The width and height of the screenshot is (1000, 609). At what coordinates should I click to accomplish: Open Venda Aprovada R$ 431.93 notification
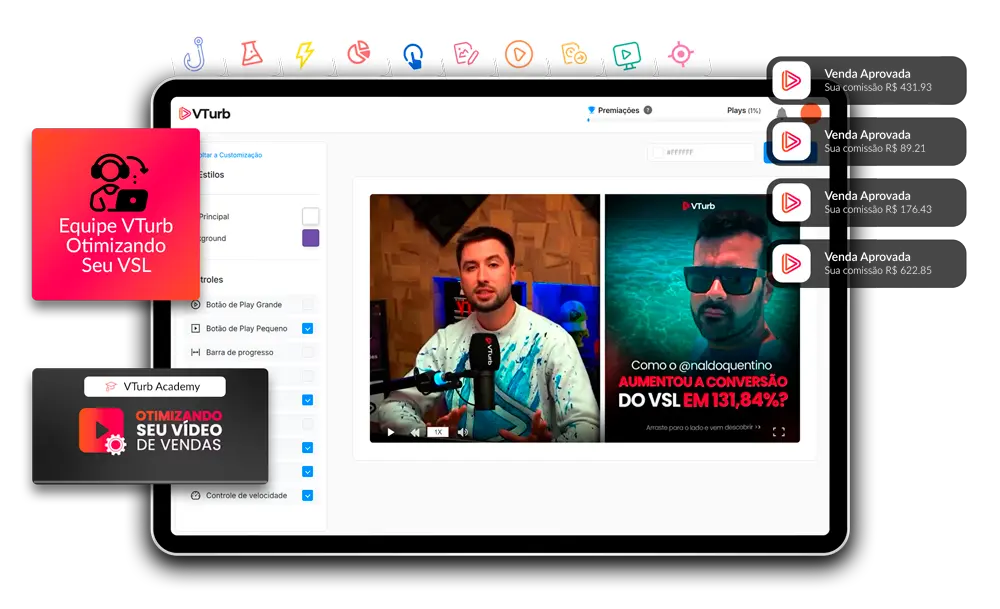point(867,80)
